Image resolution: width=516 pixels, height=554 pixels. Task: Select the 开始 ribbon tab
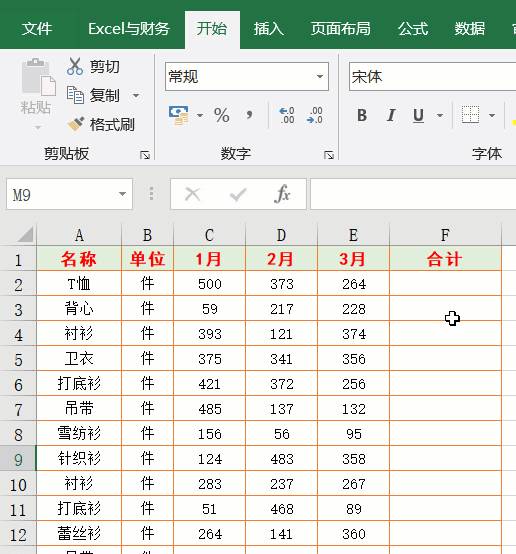[212, 29]
